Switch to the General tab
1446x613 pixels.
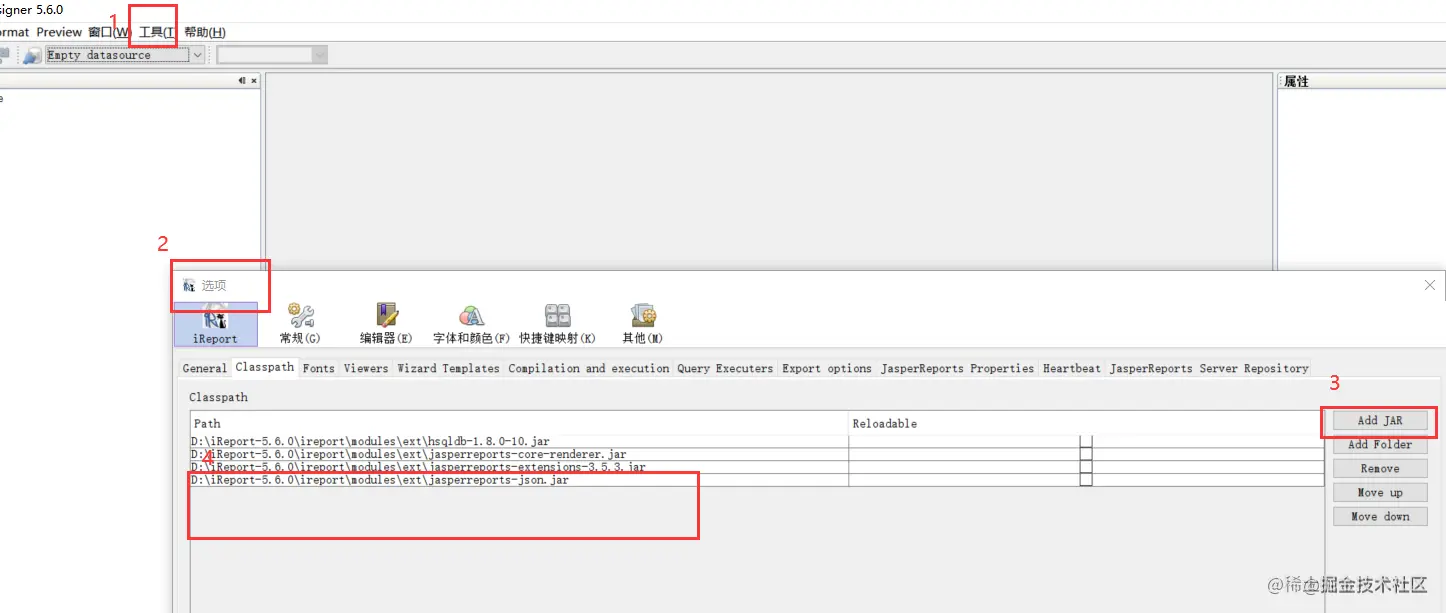[205, 369]
